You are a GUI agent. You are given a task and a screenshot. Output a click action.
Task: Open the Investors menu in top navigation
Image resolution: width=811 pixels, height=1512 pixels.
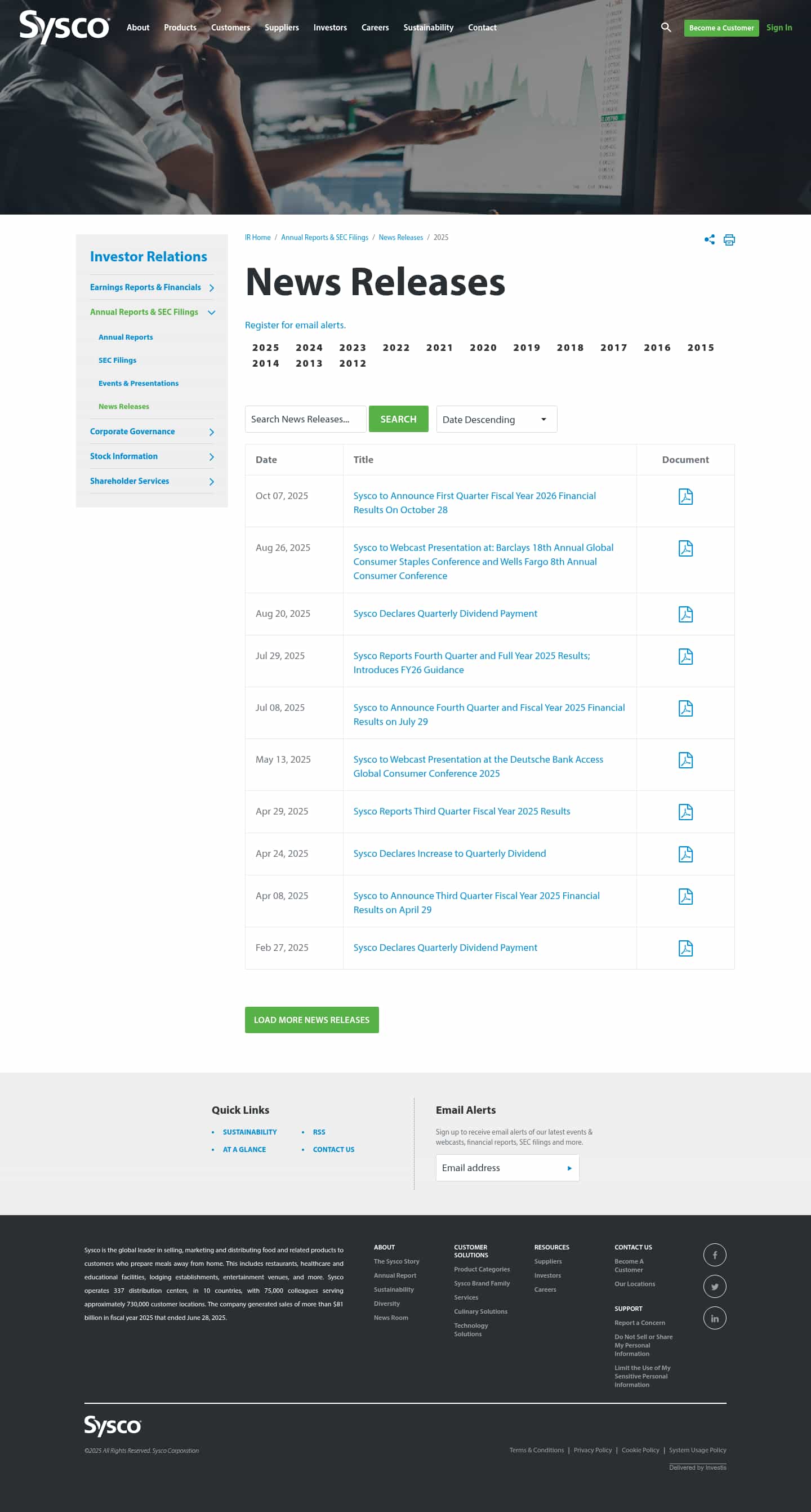pos(330,28)
